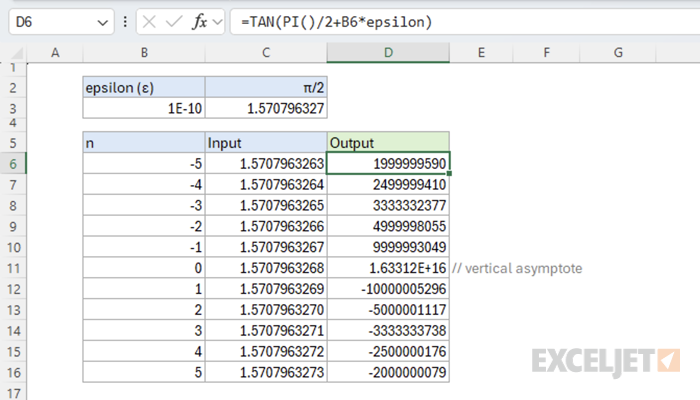This screenshot has height=400, width=700.
Task: Click the Cancel (X) formula icon
Action: 149,21
